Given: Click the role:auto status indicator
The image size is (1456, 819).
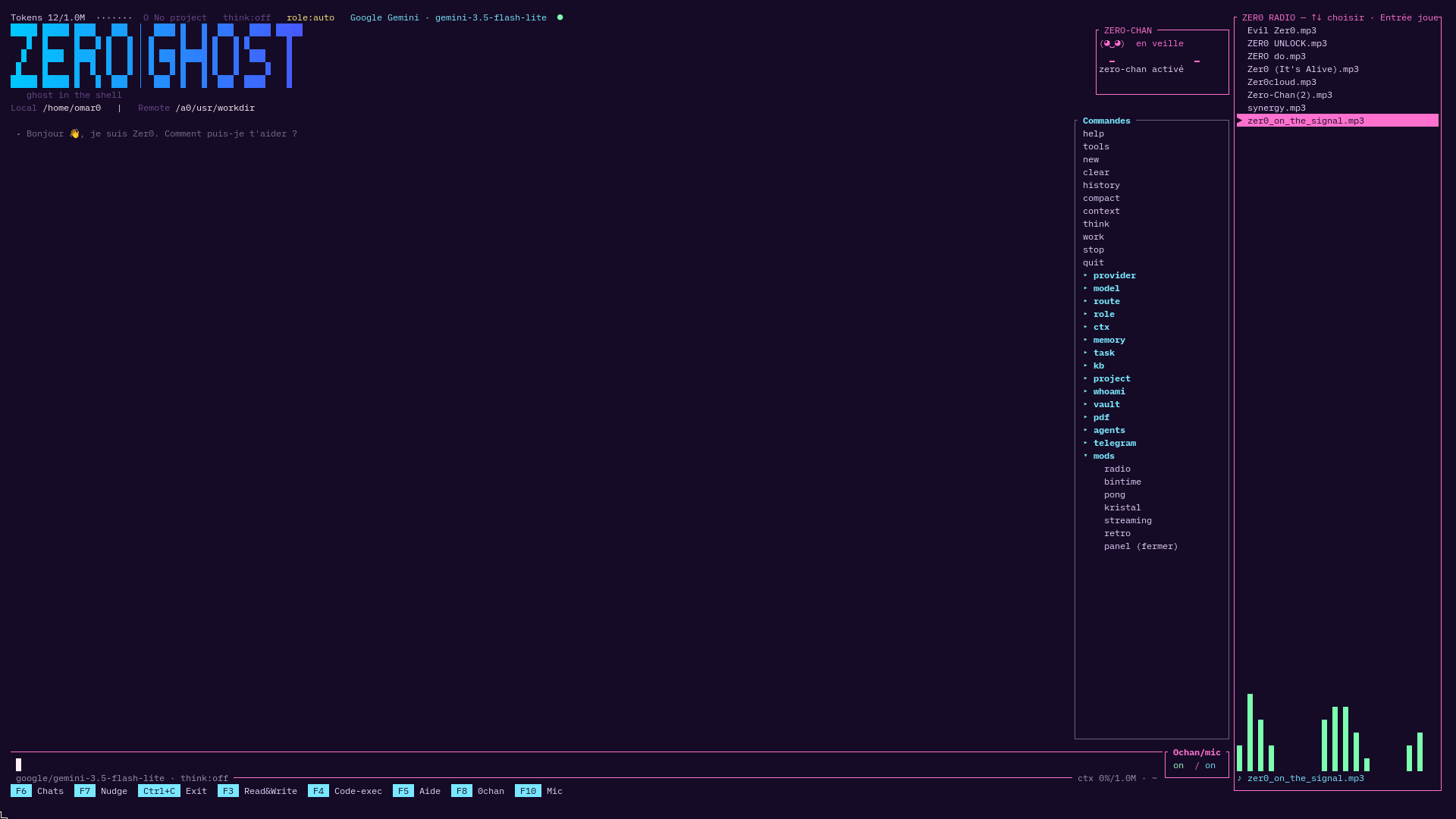Looking at the screenshot, I should (x=310, y=17).
